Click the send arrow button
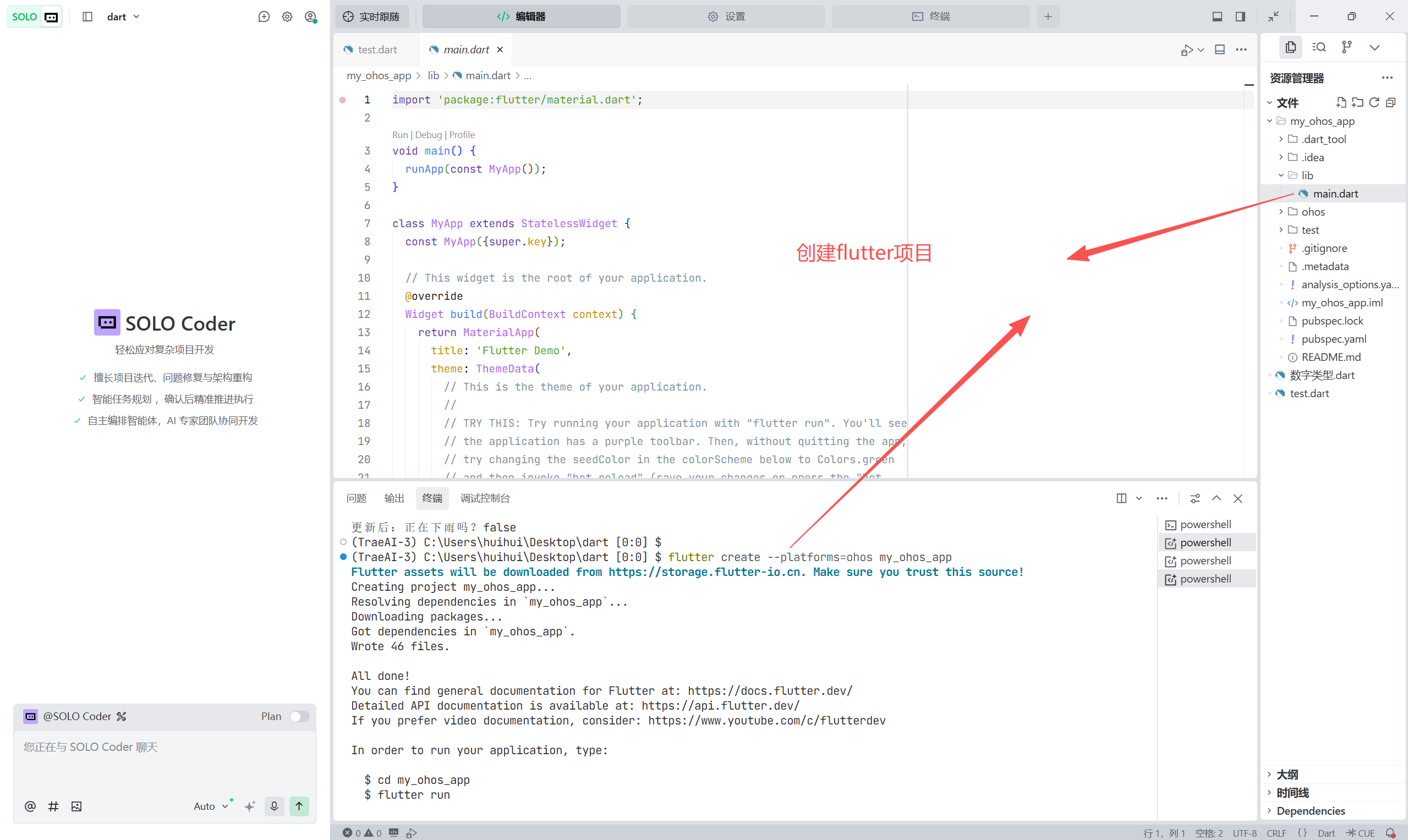This screenshot has width=1408, height=840. 299,805
